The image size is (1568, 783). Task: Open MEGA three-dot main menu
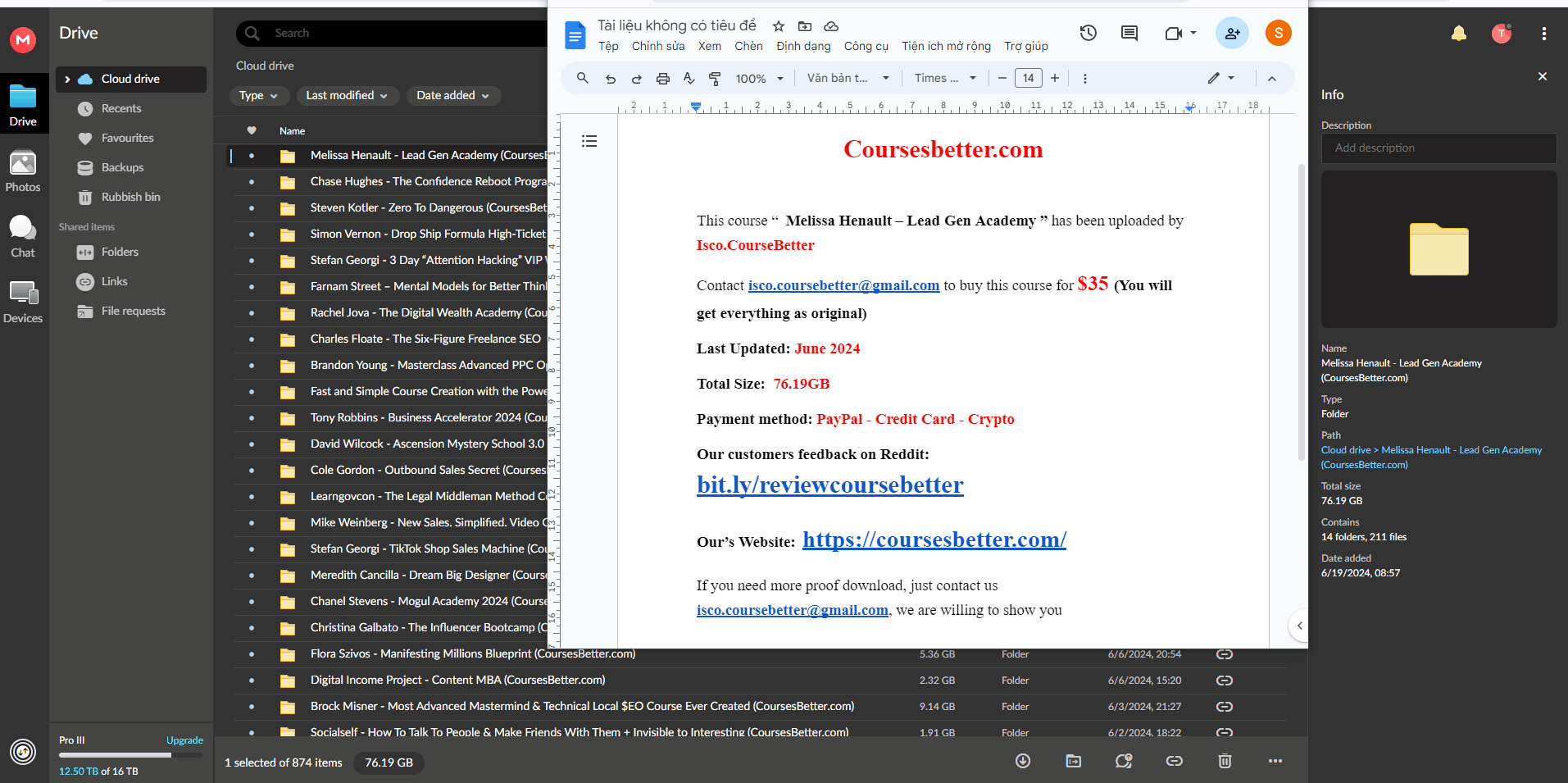[x=1544, y=34]
